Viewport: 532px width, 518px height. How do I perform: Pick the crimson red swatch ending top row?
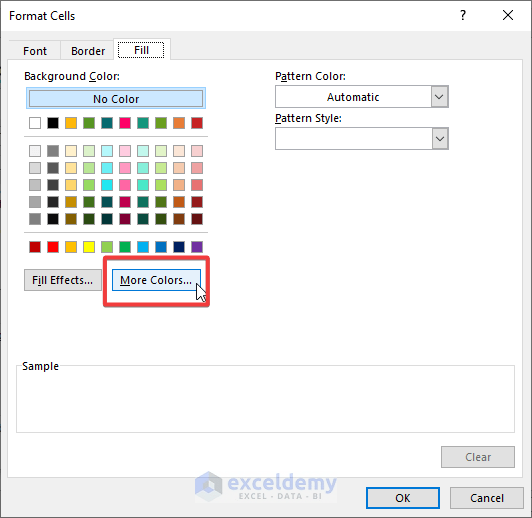tap(197, 123)
